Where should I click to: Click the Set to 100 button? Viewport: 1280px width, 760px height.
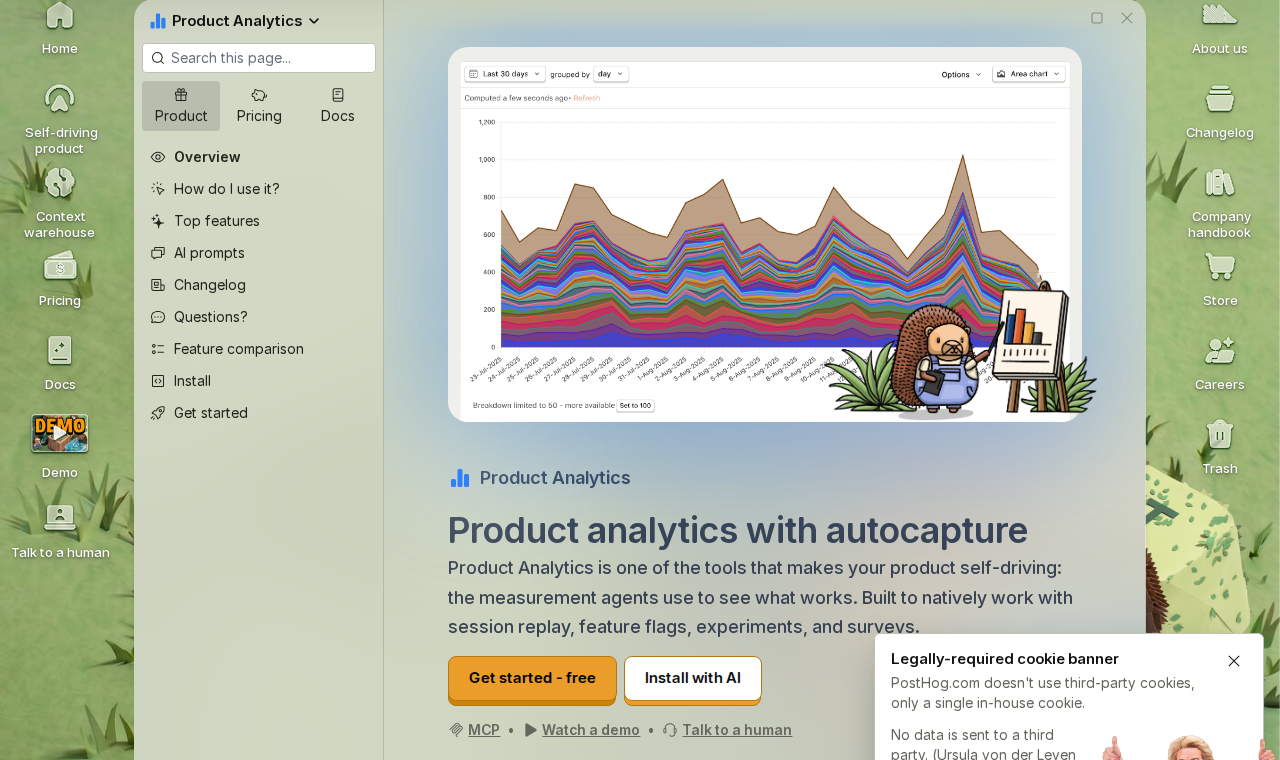click(634, 406)
